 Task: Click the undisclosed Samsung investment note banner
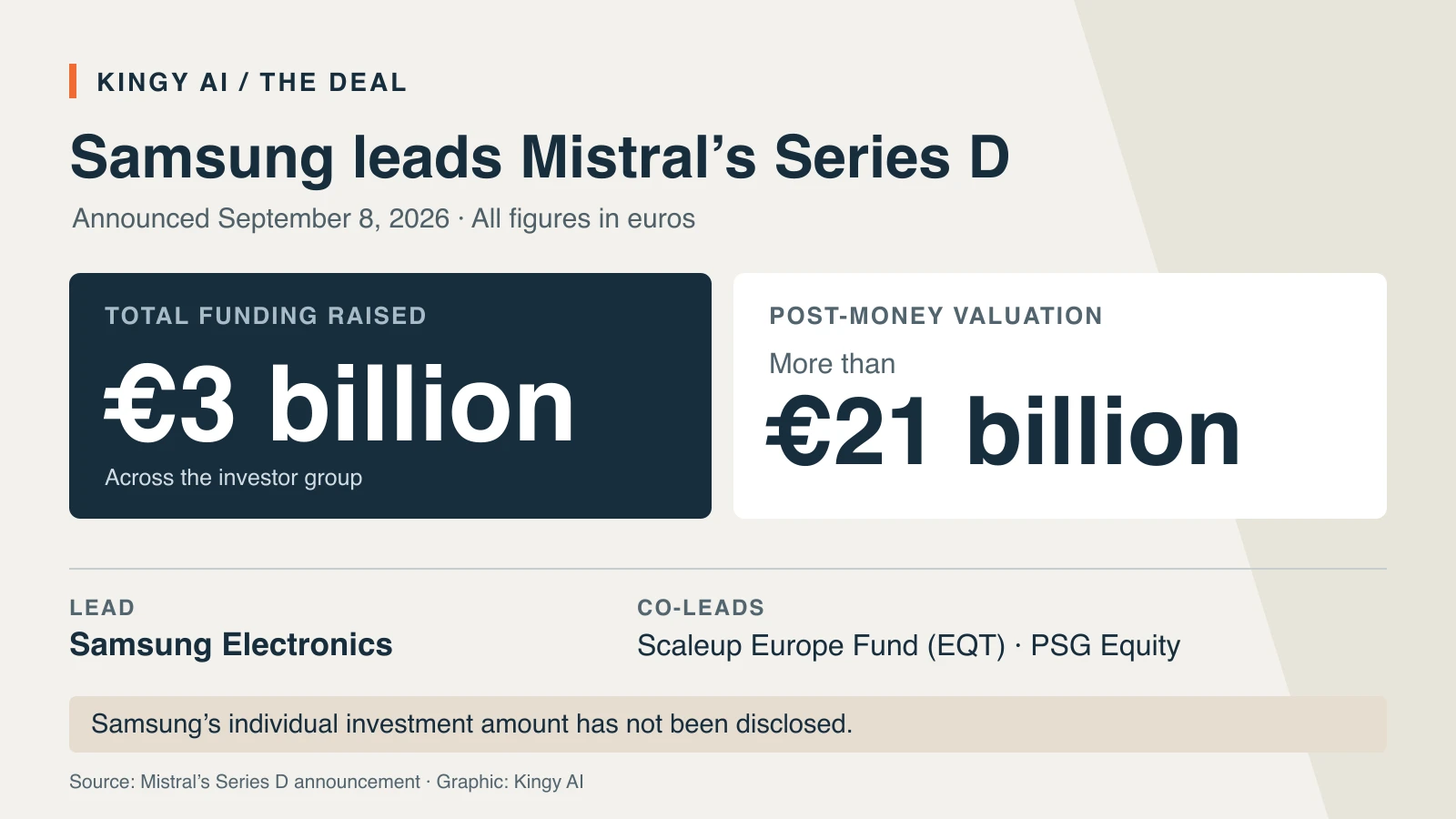coord(728,724)
